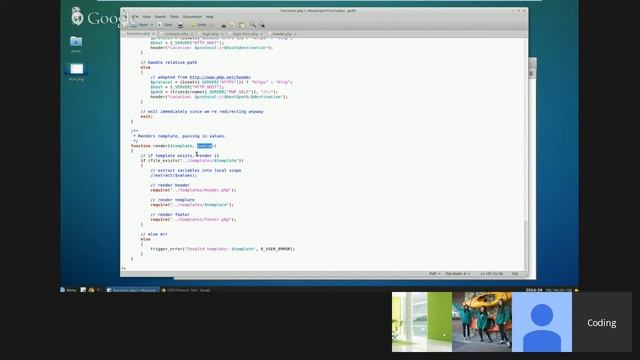The height and width of the screenshot is (360, 640).
Task: Click the Copy icon in toolbar
Action: pos(233,25)
